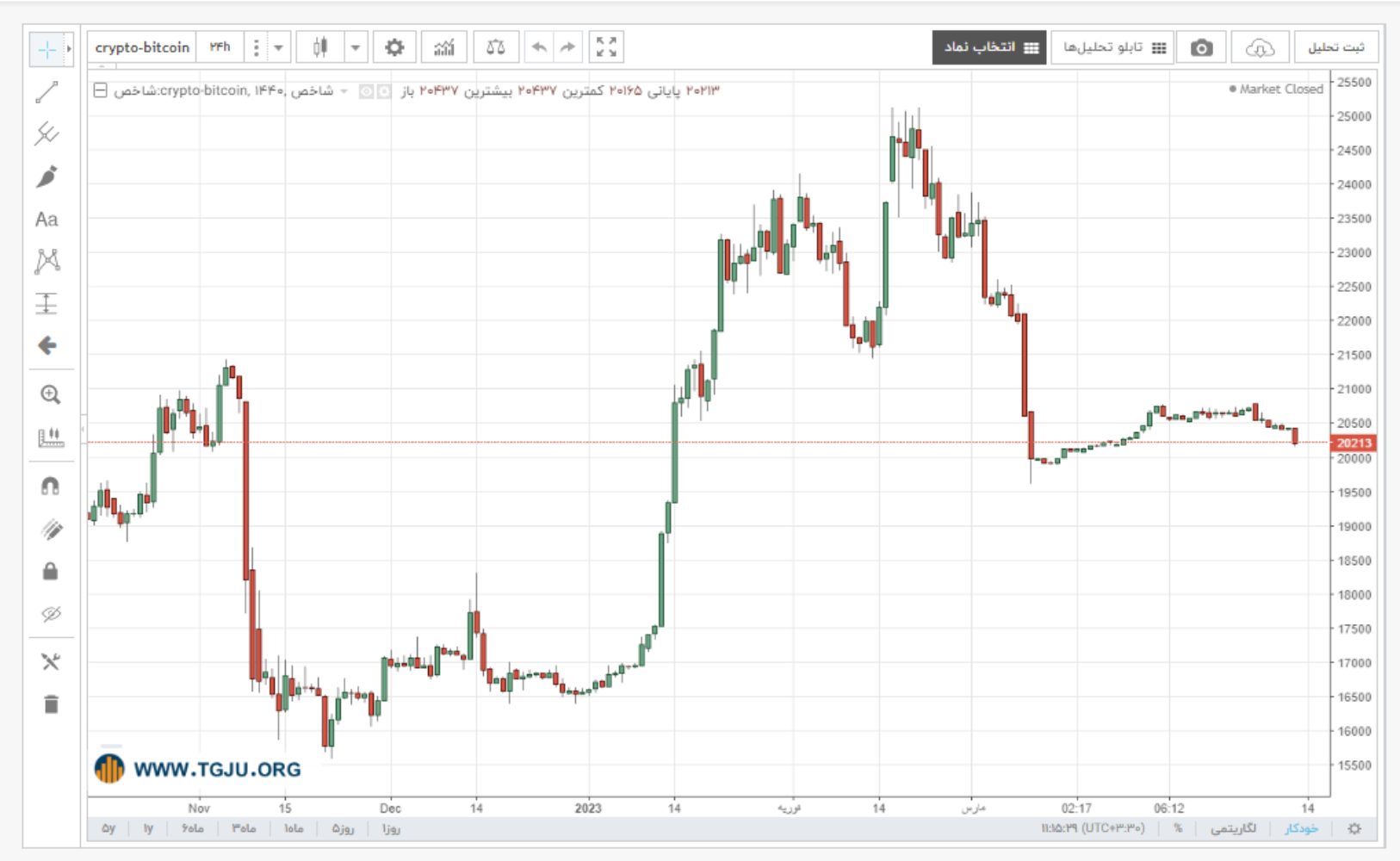The height and width of the screenshot is (861, 1400).
Task: Select the ۶ماه six-month range tab
Action: pyautogui.click(x=193, y=828)
